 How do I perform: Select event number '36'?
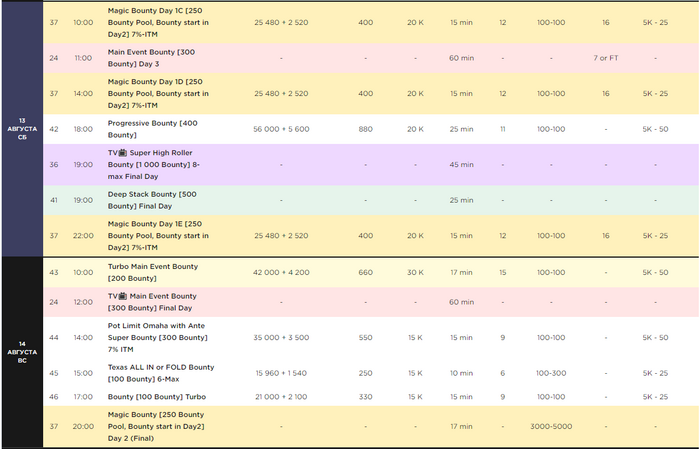tap(54, 165)
